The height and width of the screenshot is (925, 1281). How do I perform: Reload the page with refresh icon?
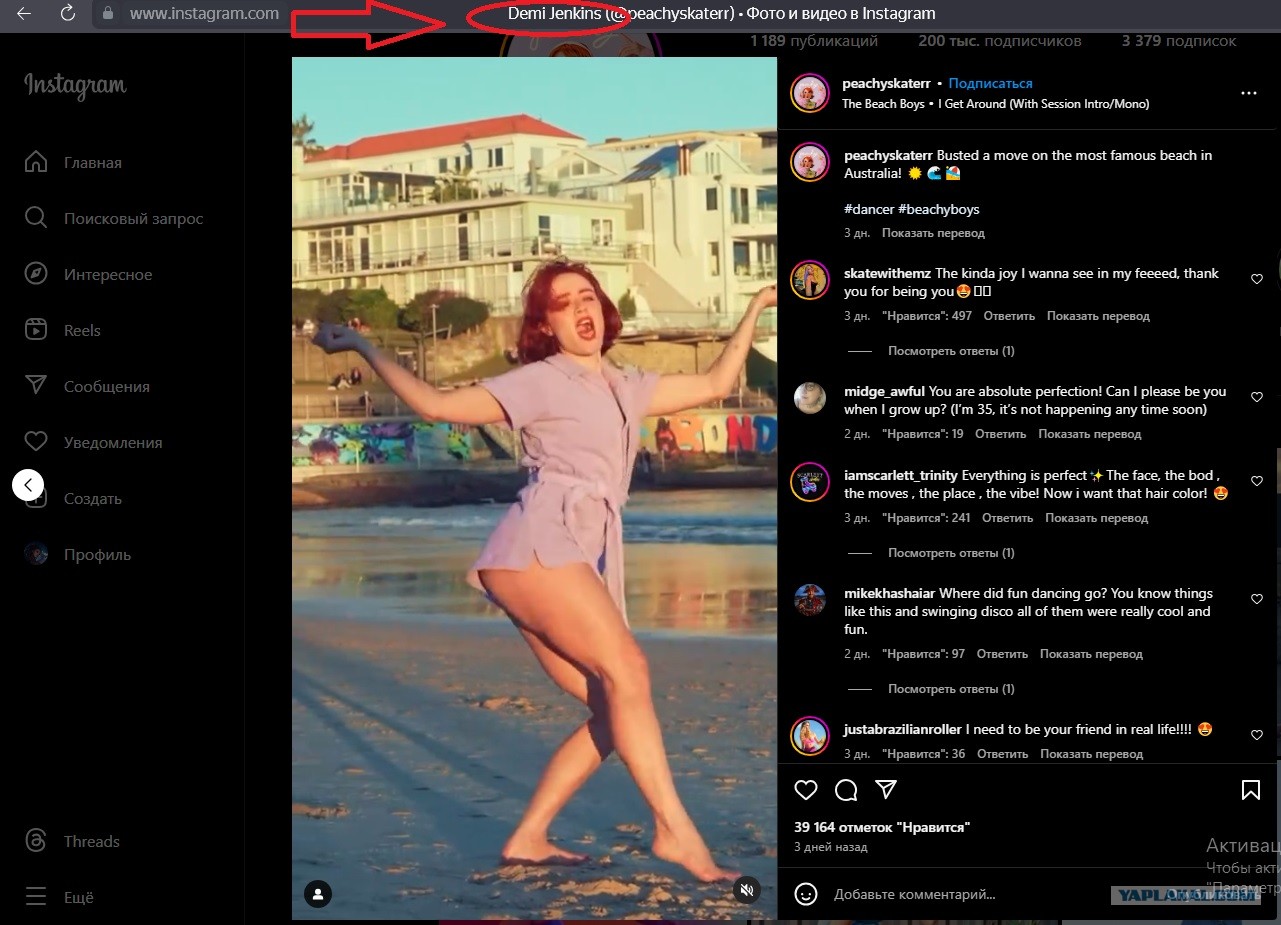click(67, 13)
